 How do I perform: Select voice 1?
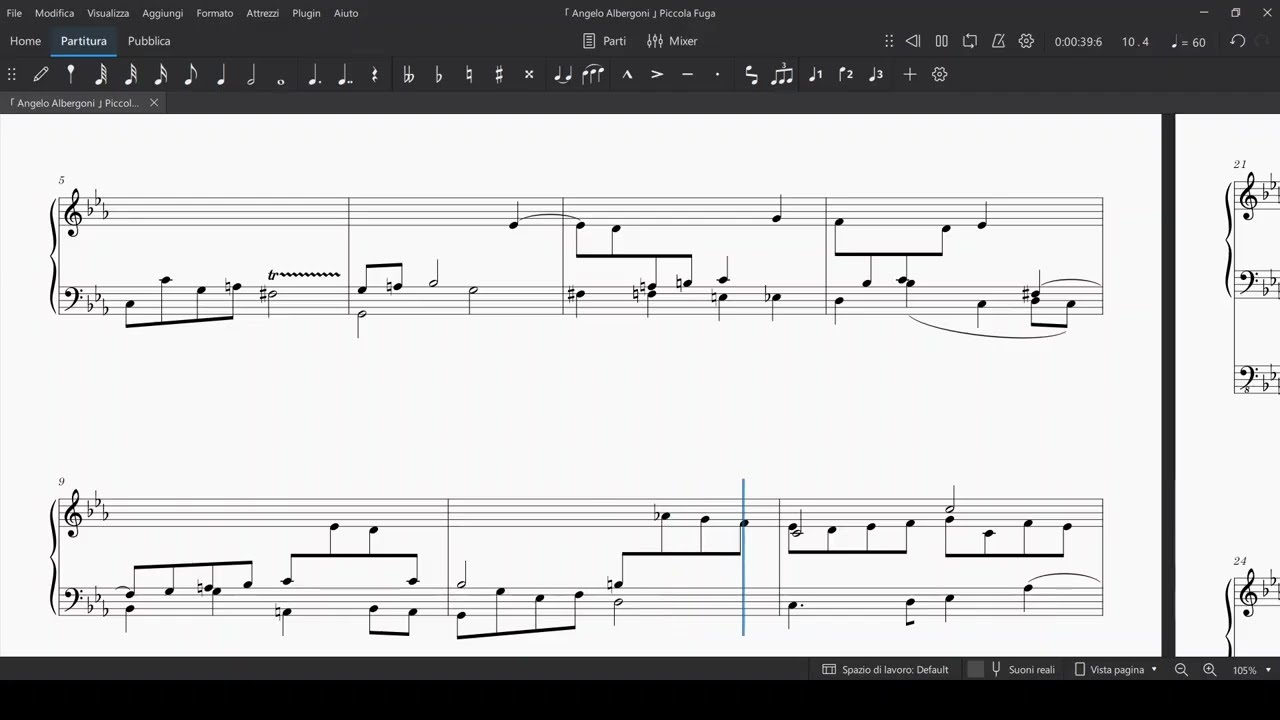[x=815, y=74]
